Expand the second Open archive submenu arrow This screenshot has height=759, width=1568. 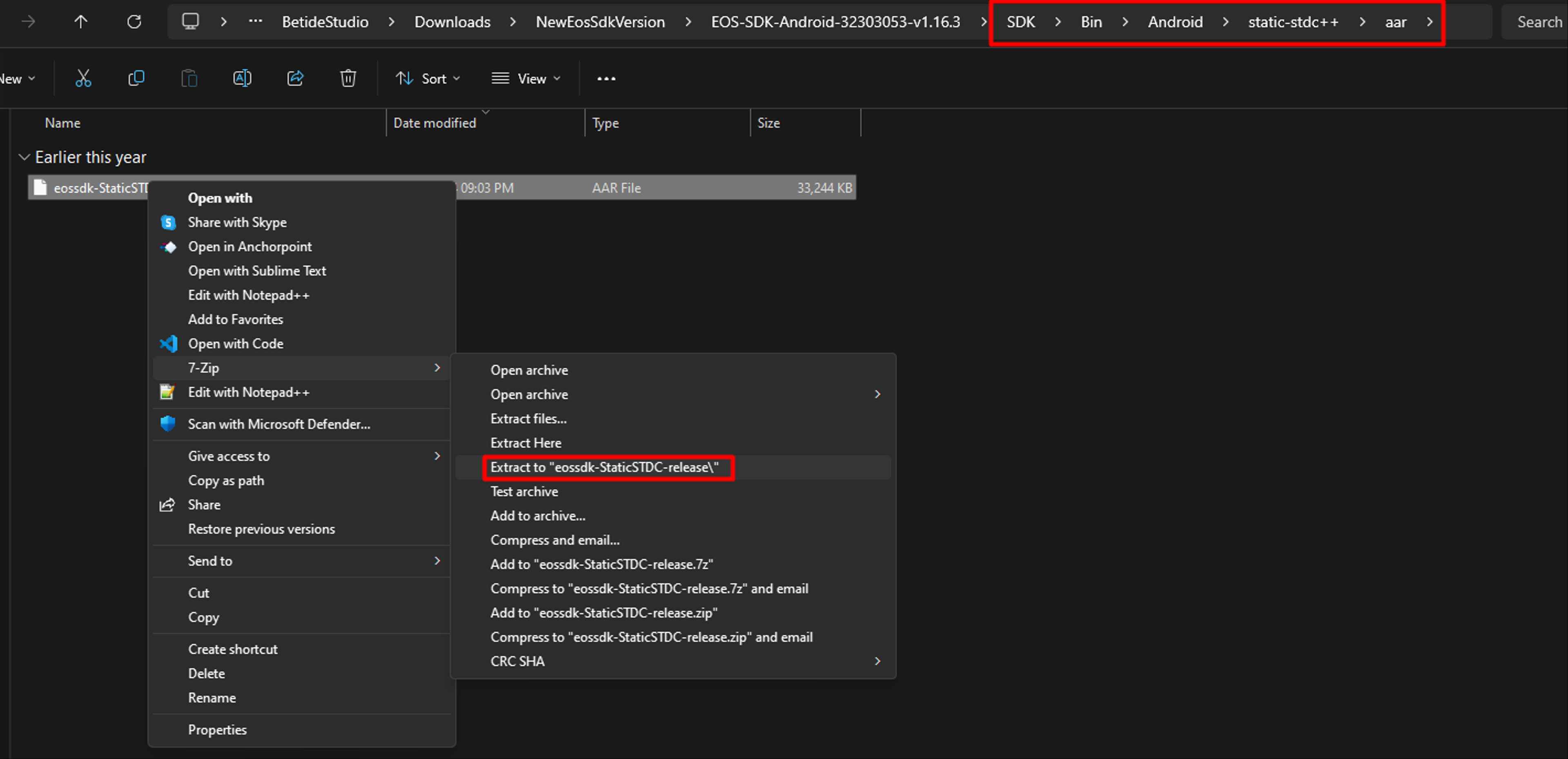click(x=877, y=394)
